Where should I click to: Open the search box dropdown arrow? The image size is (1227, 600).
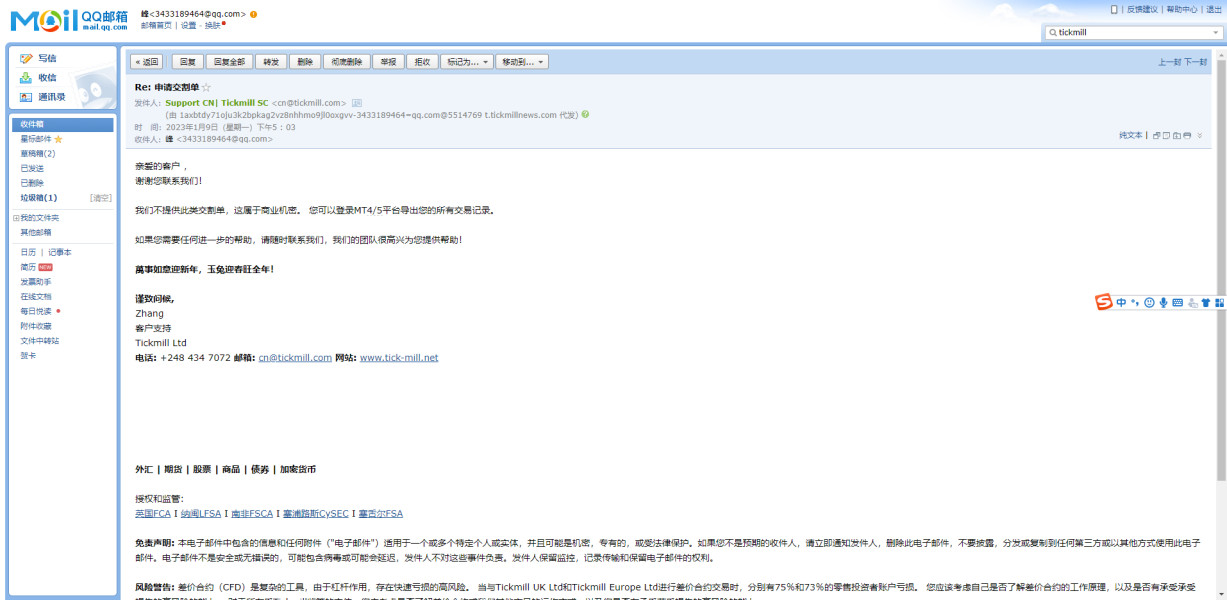tap(1217, 32)
